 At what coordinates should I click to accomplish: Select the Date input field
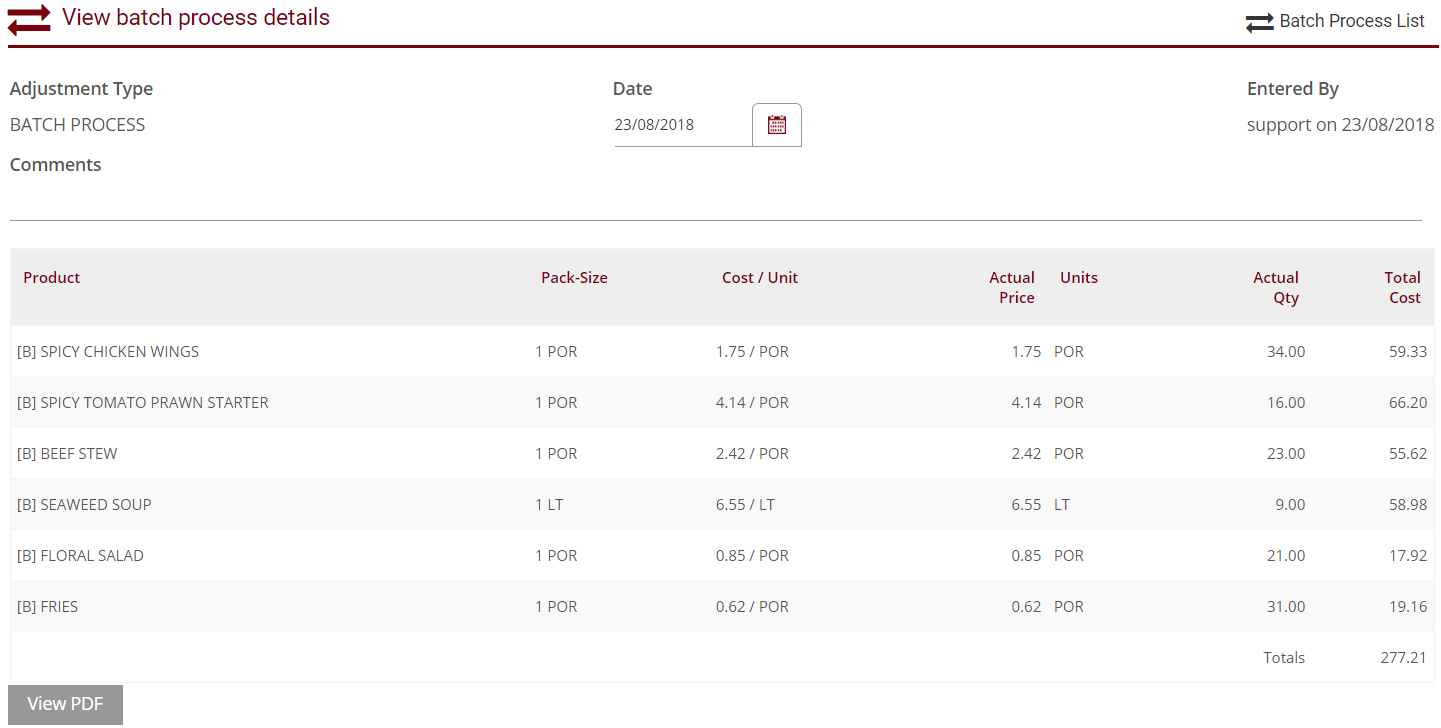[680, 124]
